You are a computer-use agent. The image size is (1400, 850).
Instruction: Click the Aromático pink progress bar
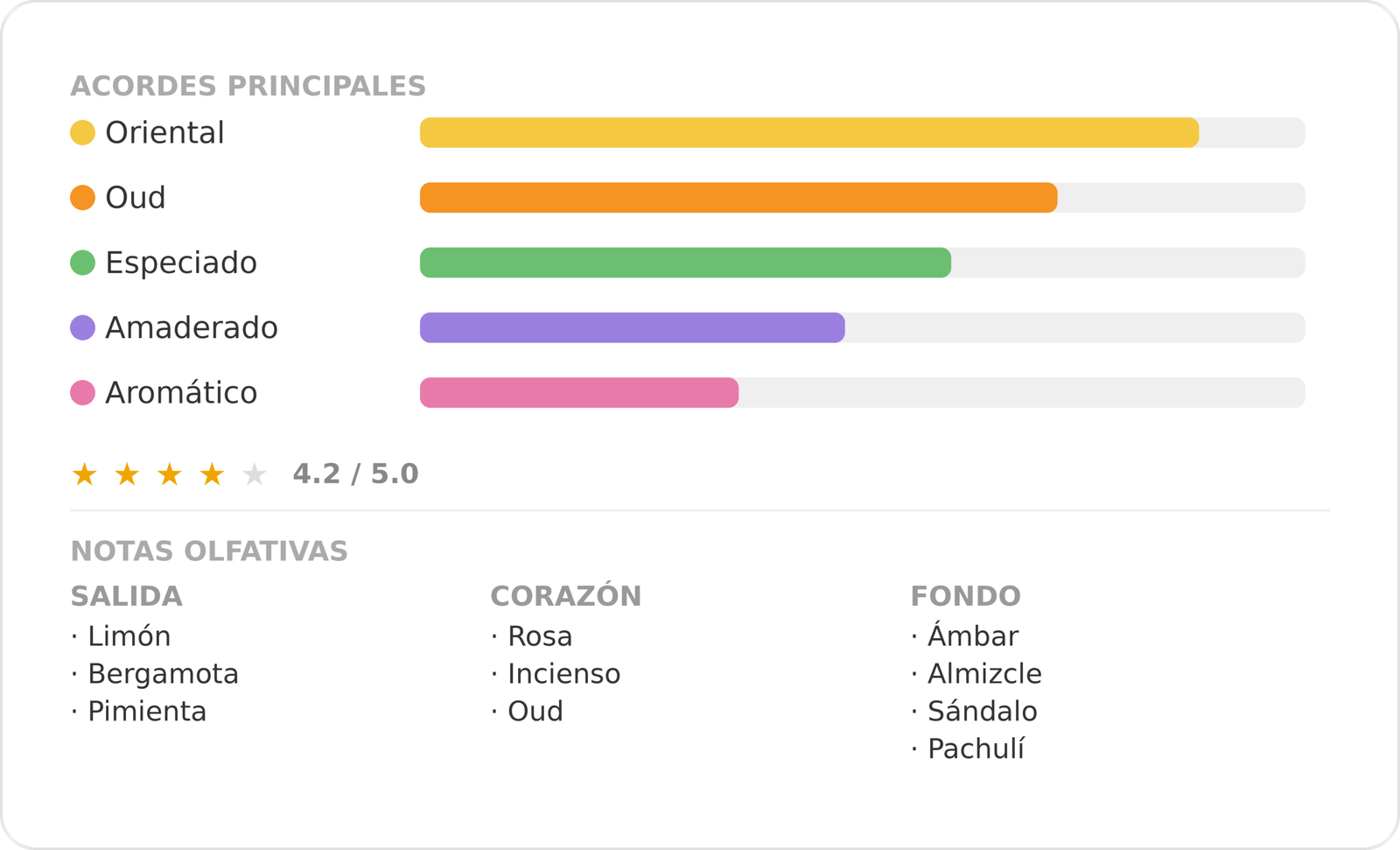862,392
